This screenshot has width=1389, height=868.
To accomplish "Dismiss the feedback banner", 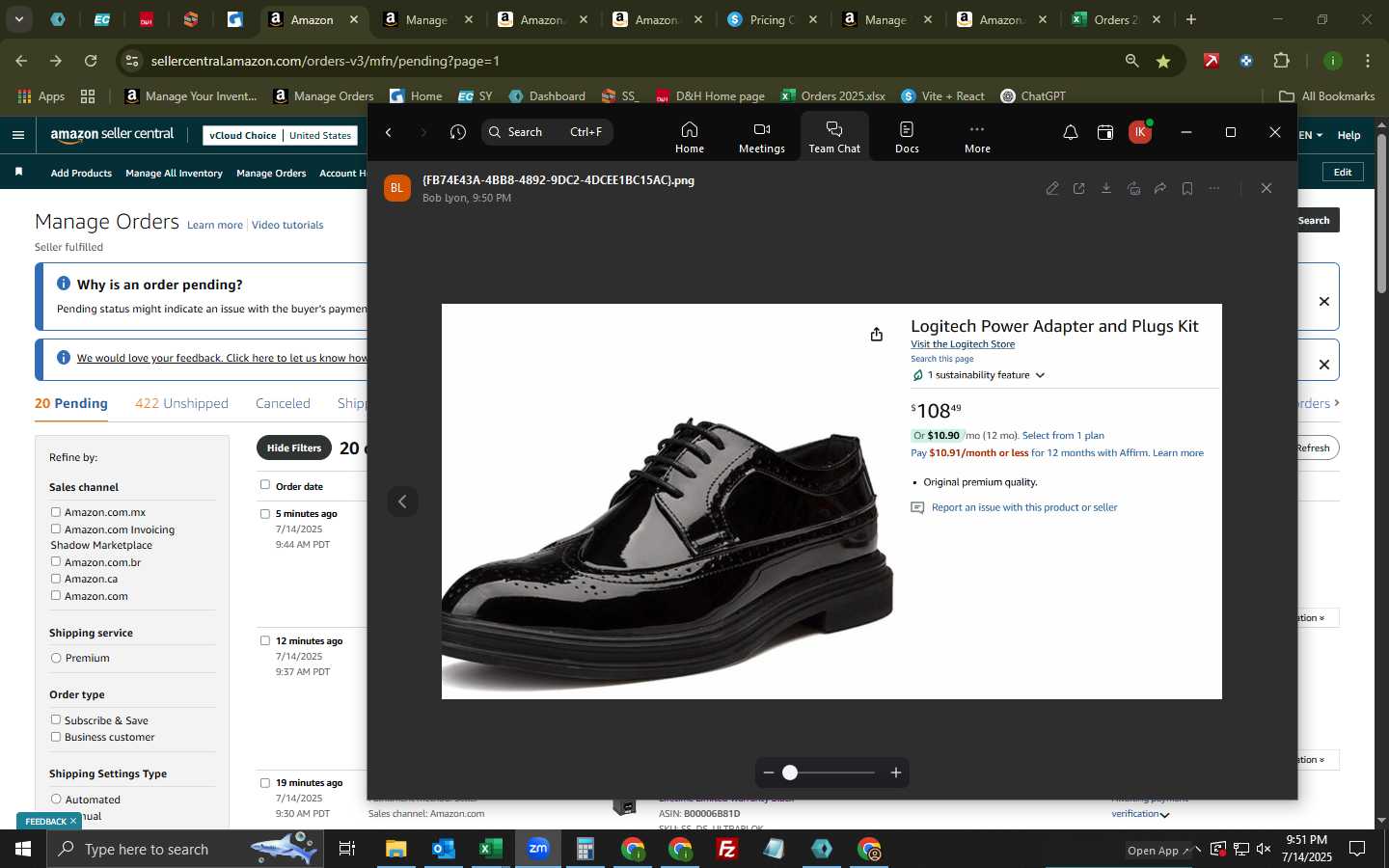I will (x=1324, y=365).
